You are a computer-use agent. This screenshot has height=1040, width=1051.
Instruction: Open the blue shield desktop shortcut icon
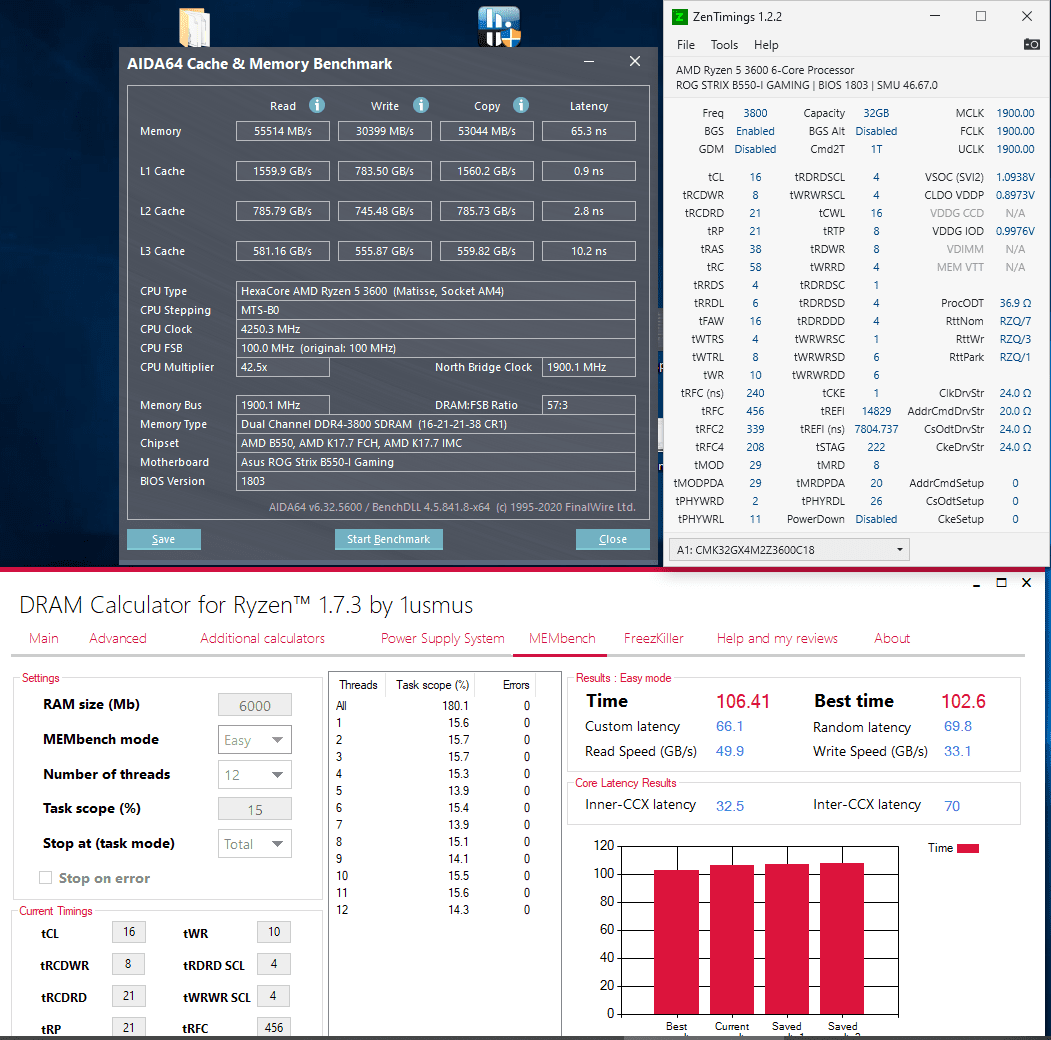pyautogui.click(x=499, y=26)
